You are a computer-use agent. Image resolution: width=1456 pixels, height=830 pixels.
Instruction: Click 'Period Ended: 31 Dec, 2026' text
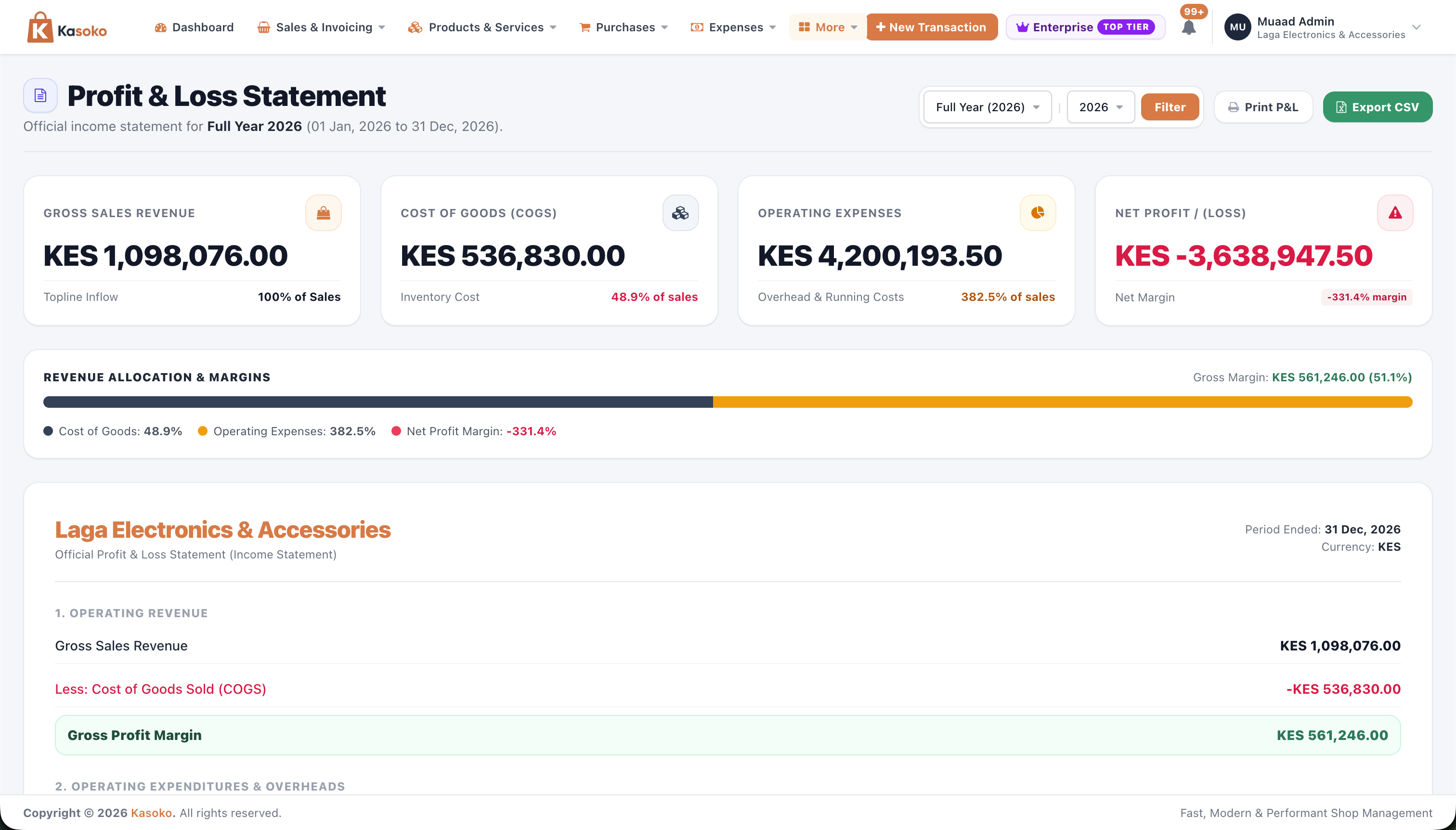[1323, 529]
